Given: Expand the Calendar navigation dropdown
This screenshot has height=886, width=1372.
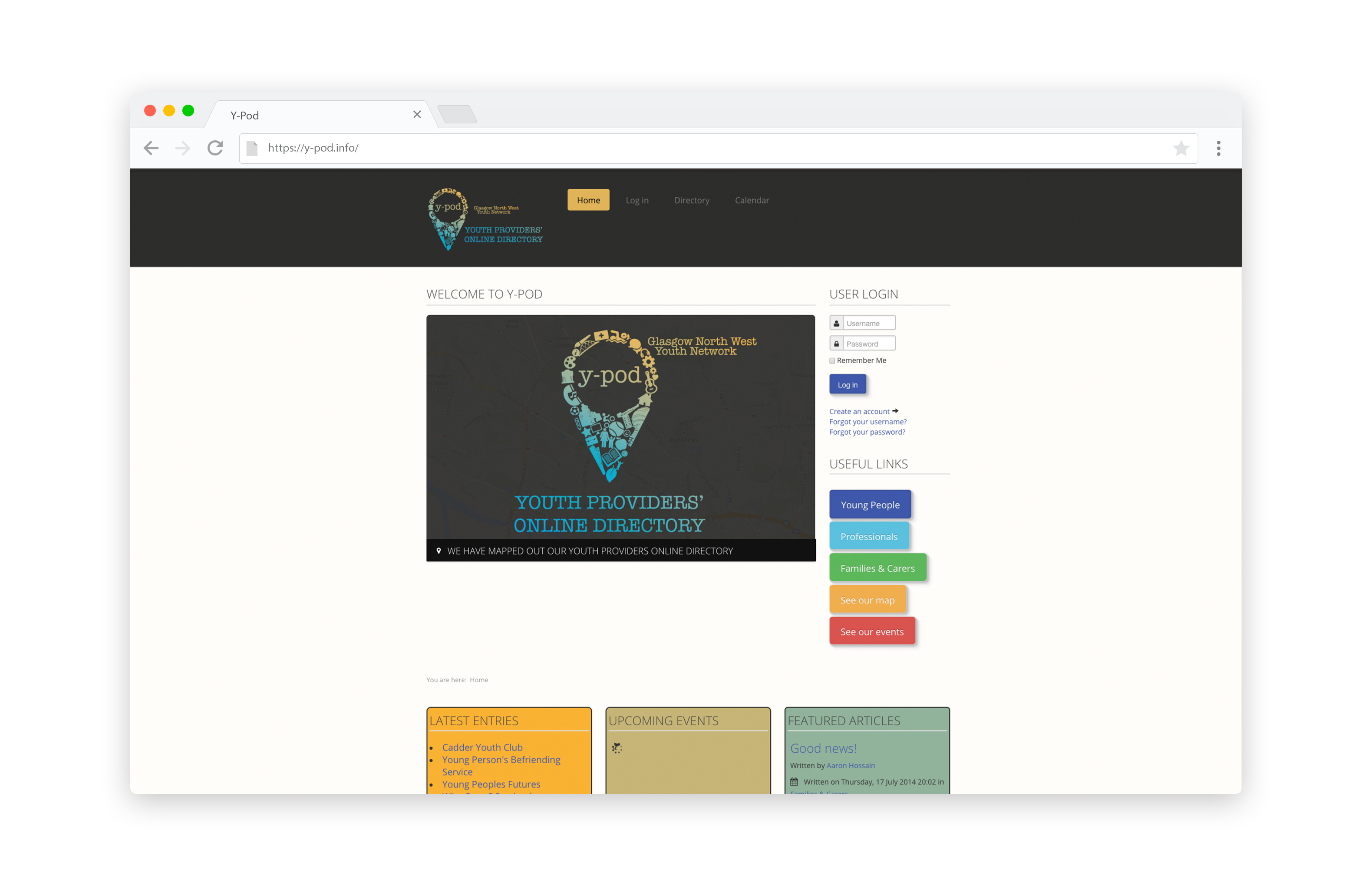Looking at the screenshot, I should point(751,200).
